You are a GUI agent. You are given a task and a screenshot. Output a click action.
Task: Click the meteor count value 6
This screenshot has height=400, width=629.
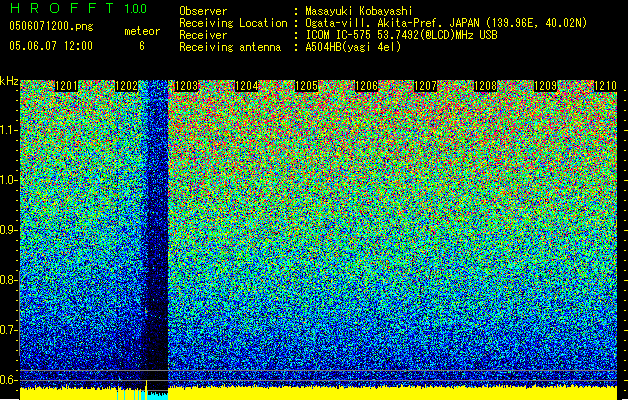142,46
